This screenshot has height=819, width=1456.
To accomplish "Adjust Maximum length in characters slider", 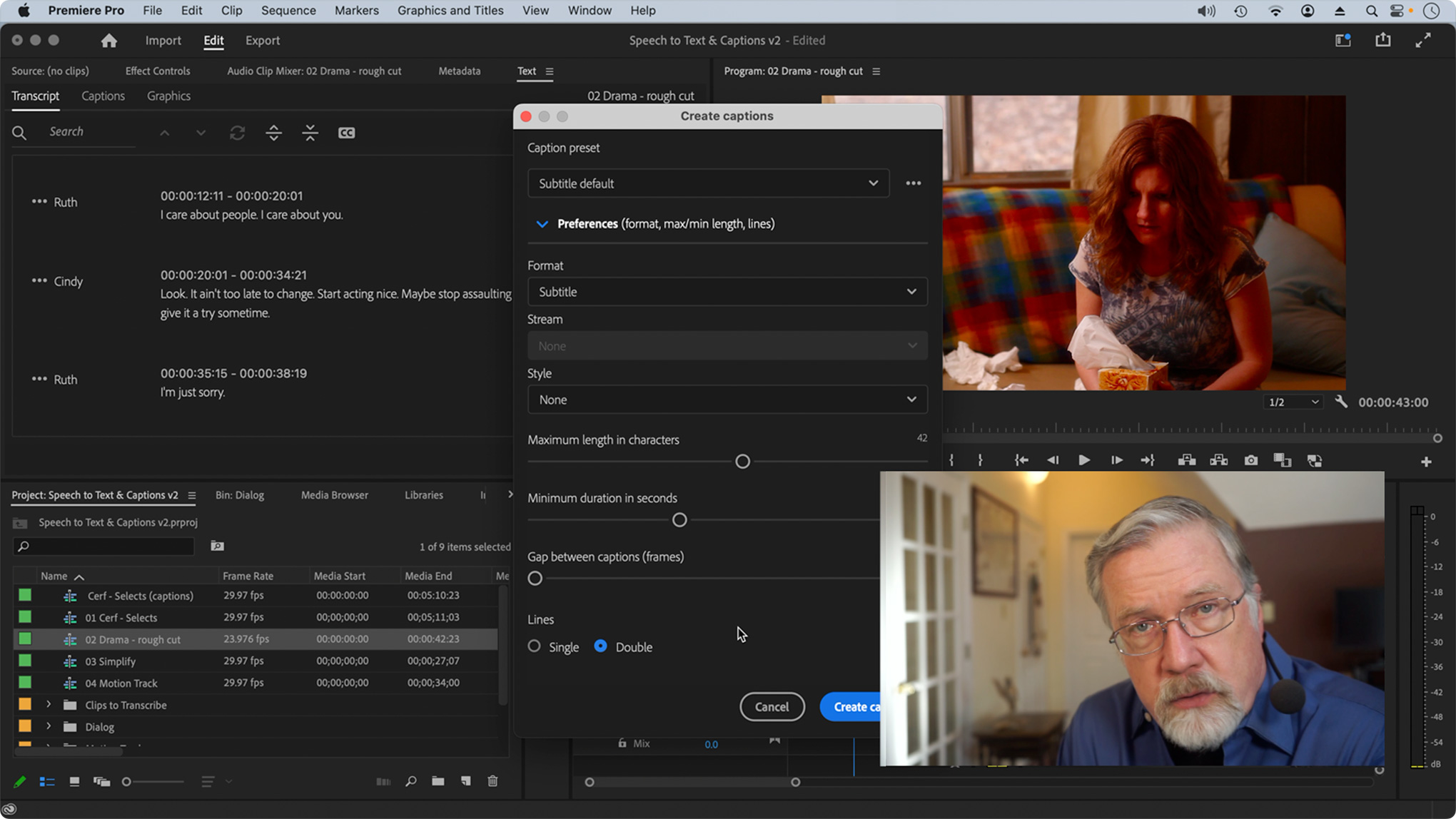I will 742,462.
